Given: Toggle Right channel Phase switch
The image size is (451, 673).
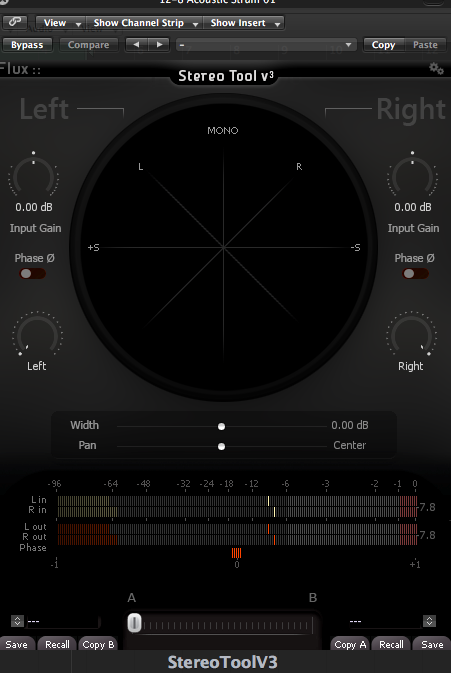Looking at the screenshot, I should [x=415, y=273].
